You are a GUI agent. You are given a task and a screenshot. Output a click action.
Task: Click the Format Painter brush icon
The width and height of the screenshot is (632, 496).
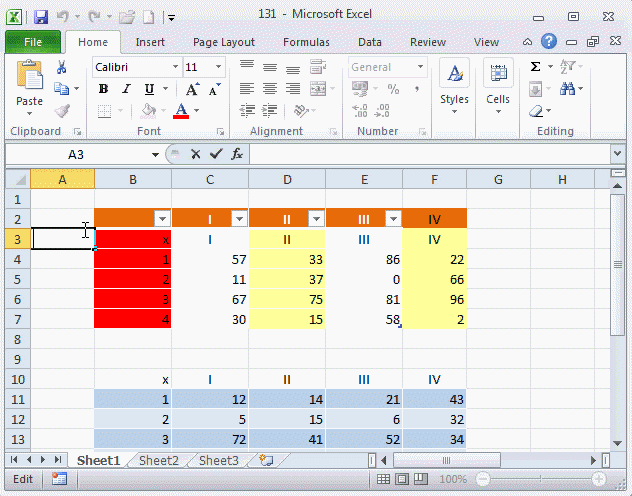coord(62,111)
